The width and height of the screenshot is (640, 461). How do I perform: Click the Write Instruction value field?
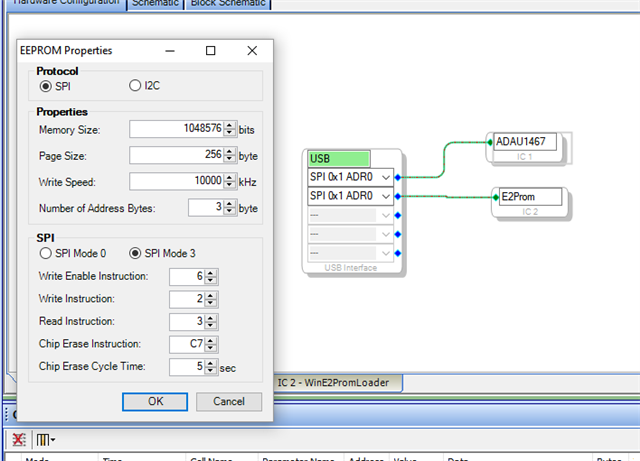click(187, 299)
